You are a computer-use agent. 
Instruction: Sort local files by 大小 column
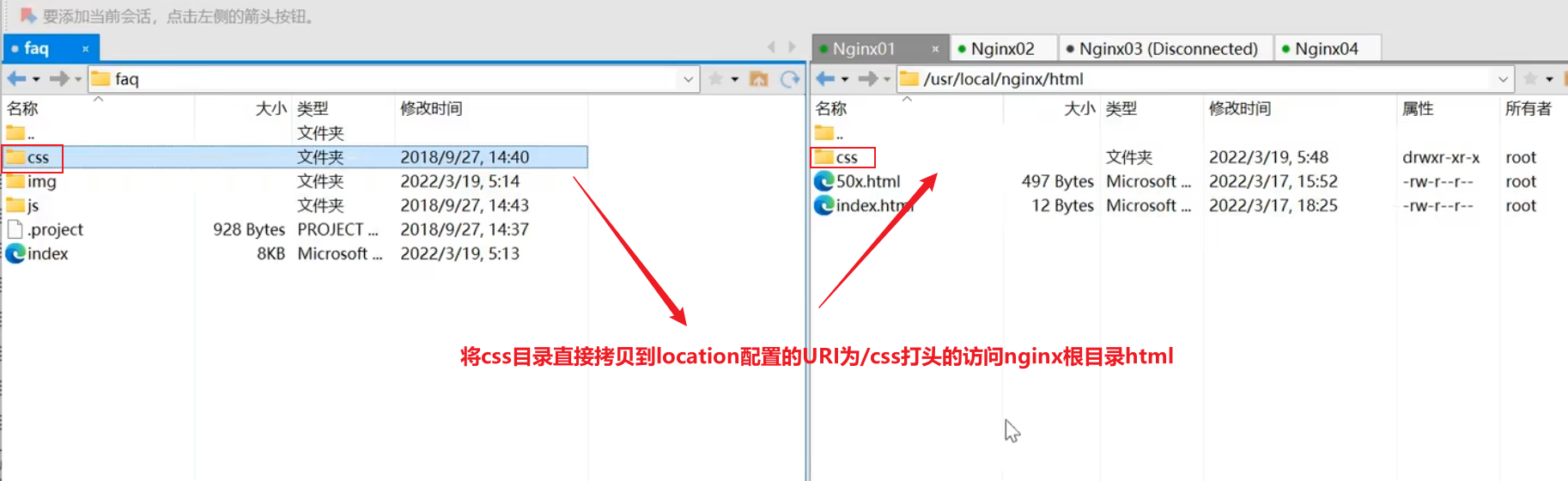coord(270,108)
